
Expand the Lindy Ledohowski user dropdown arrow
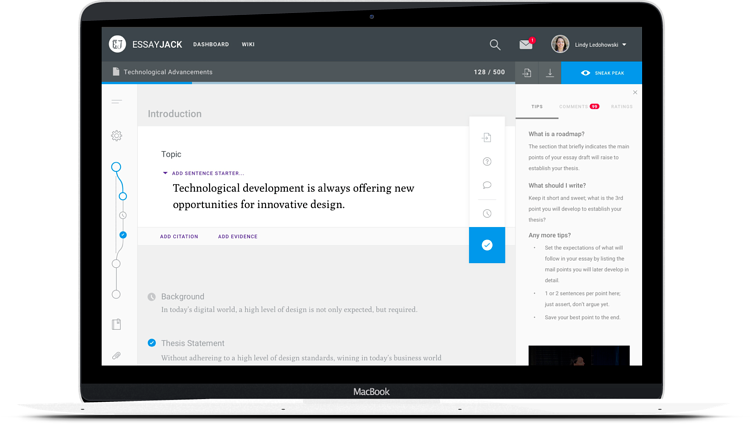click(x=624, y=45)
